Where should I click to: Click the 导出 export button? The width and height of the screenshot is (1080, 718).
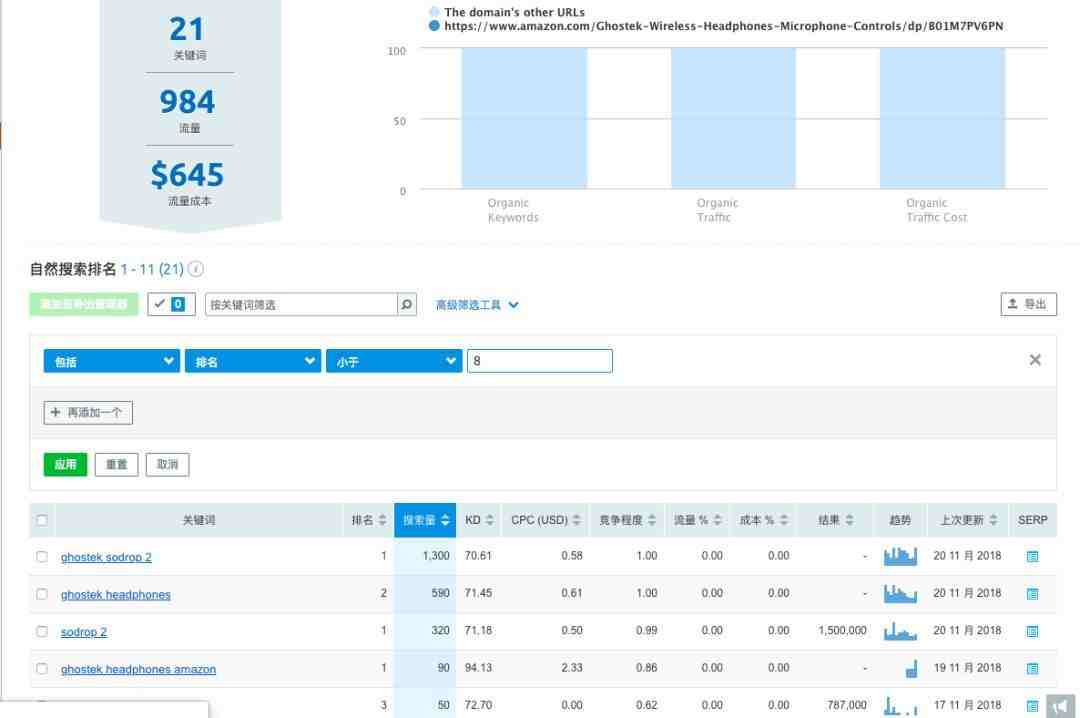pos(1028,304)
